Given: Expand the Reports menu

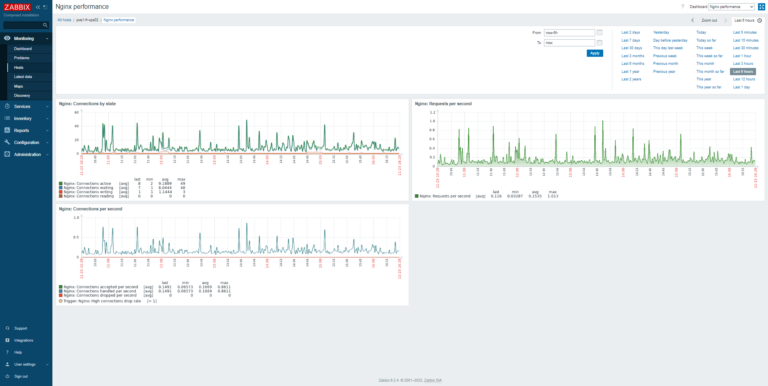Looking at the screenshot, I should tap(47, 131).
